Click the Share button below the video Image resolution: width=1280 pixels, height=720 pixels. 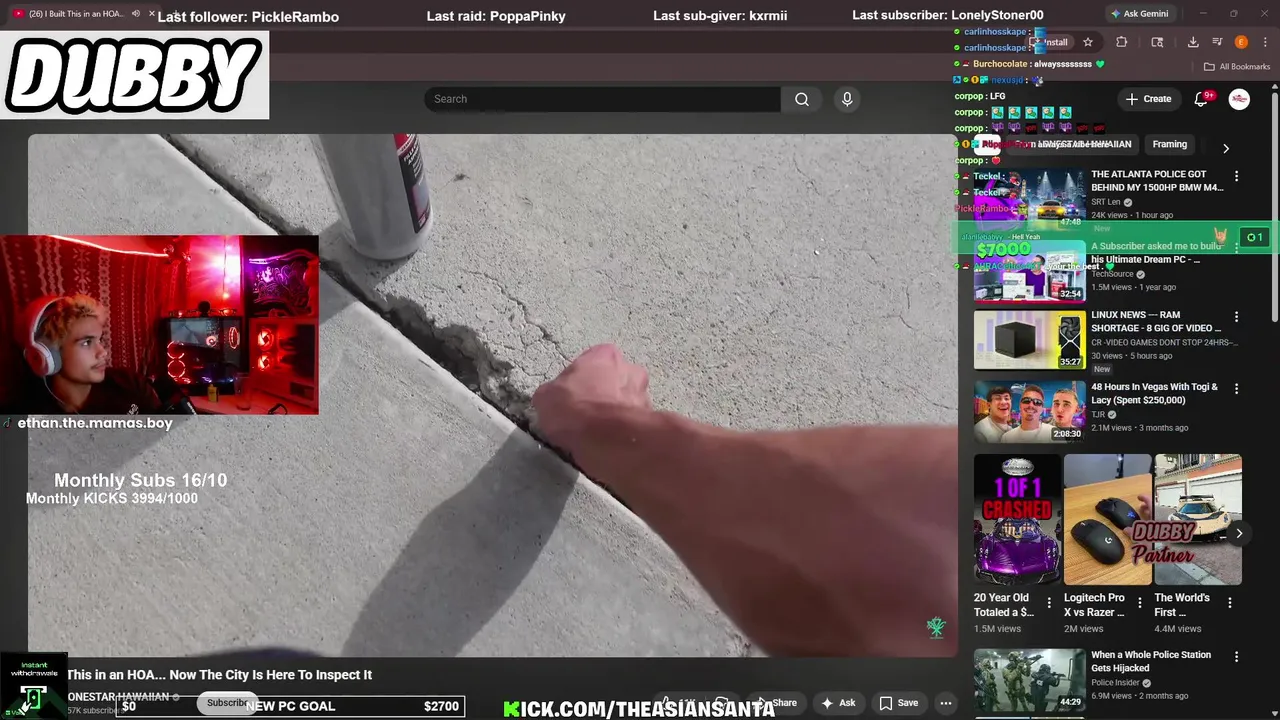778,703
